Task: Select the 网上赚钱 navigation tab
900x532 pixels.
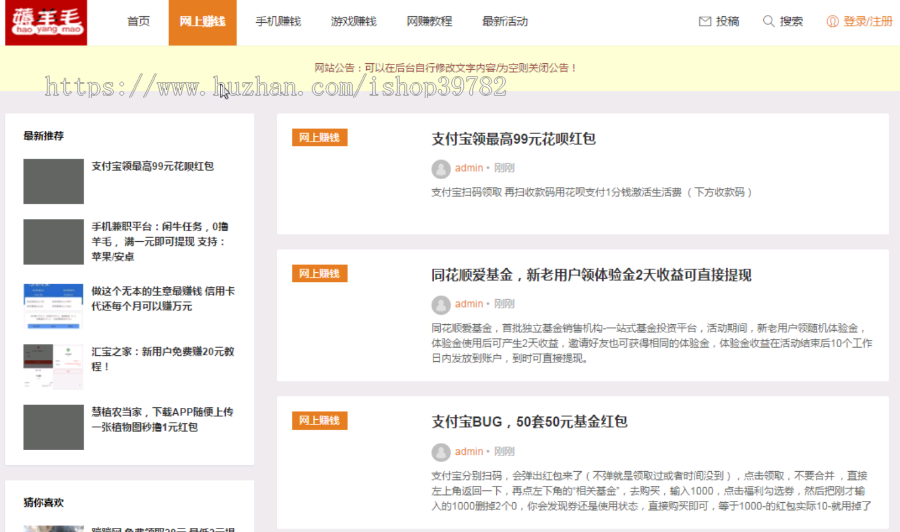Action: [202, 22]
